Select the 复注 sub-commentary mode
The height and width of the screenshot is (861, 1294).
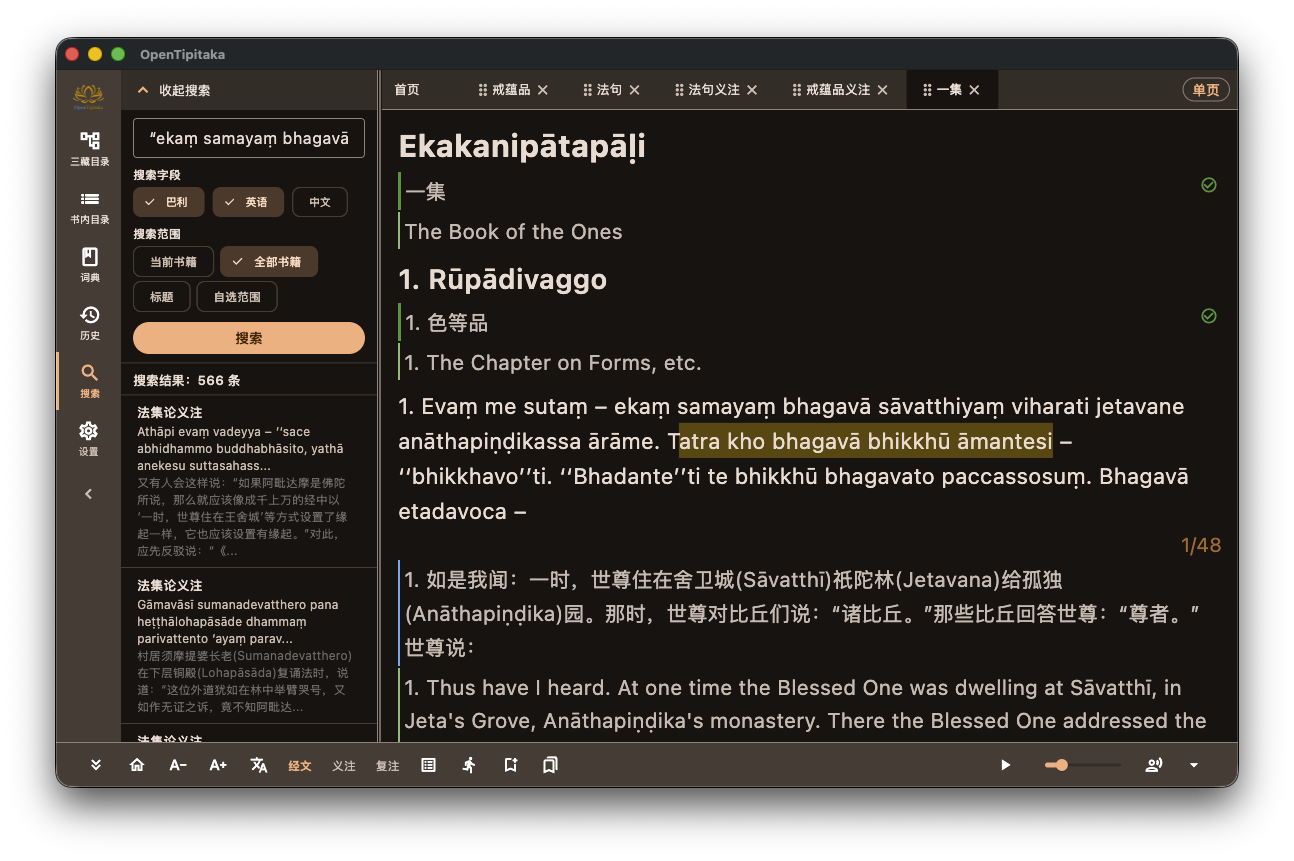click(388, 766)
